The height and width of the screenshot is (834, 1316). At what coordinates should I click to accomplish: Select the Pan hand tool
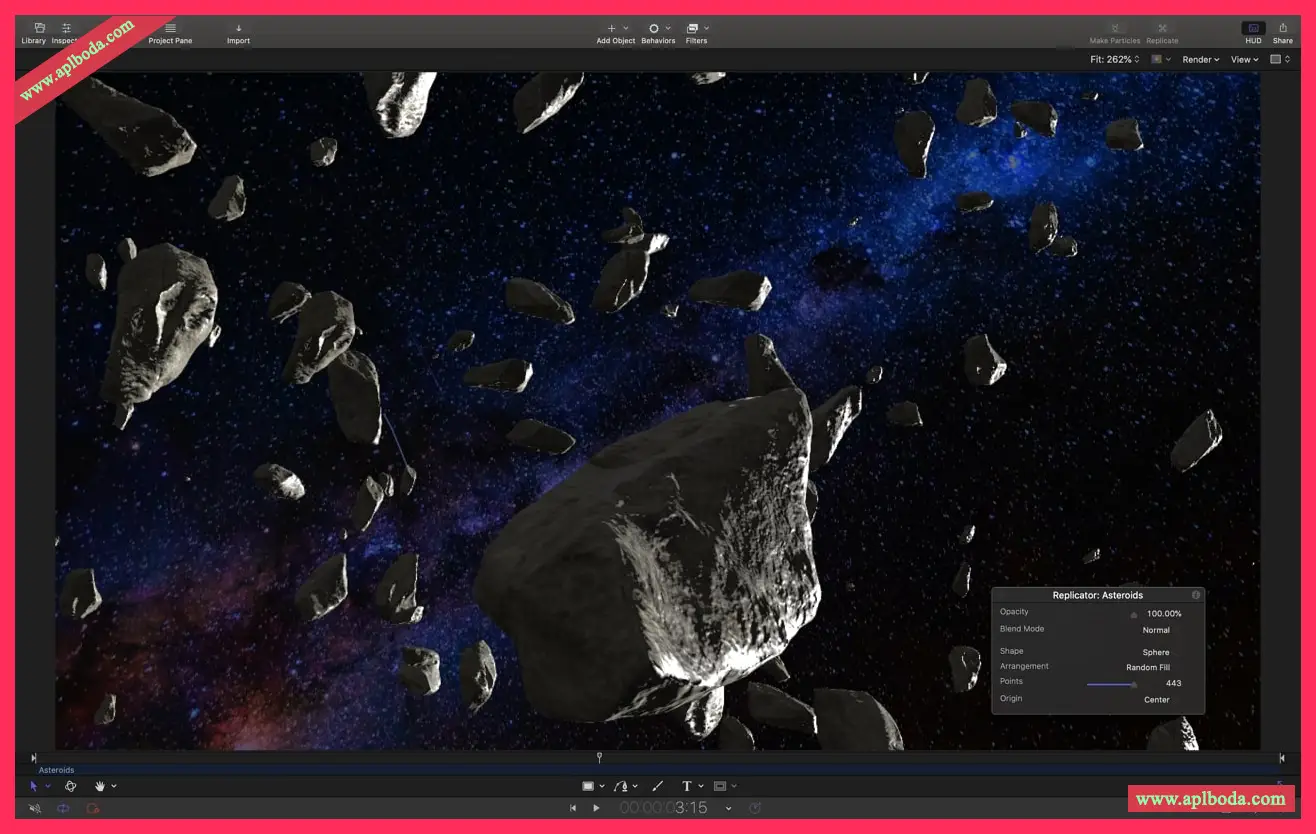[x=100, y=786]
